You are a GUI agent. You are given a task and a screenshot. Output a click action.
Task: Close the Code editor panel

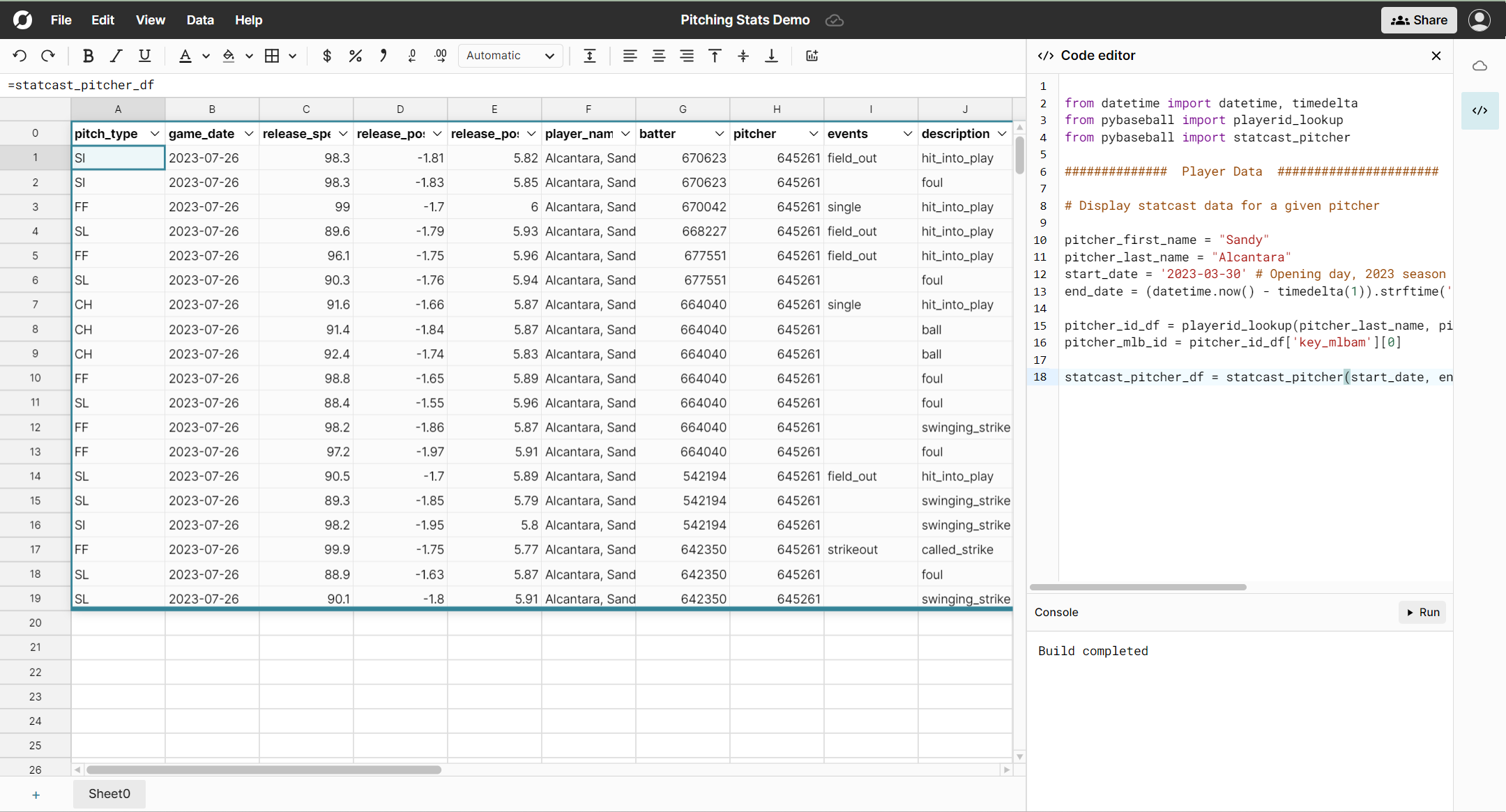(1436, 56)
